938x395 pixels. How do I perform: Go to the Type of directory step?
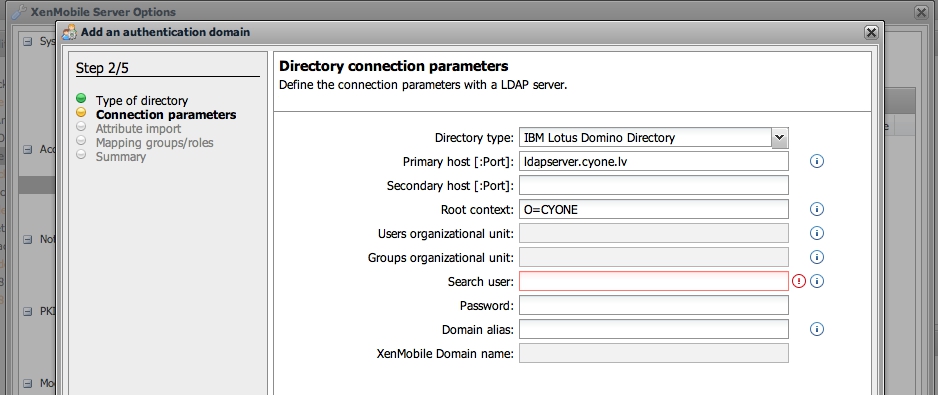[142, 101]
